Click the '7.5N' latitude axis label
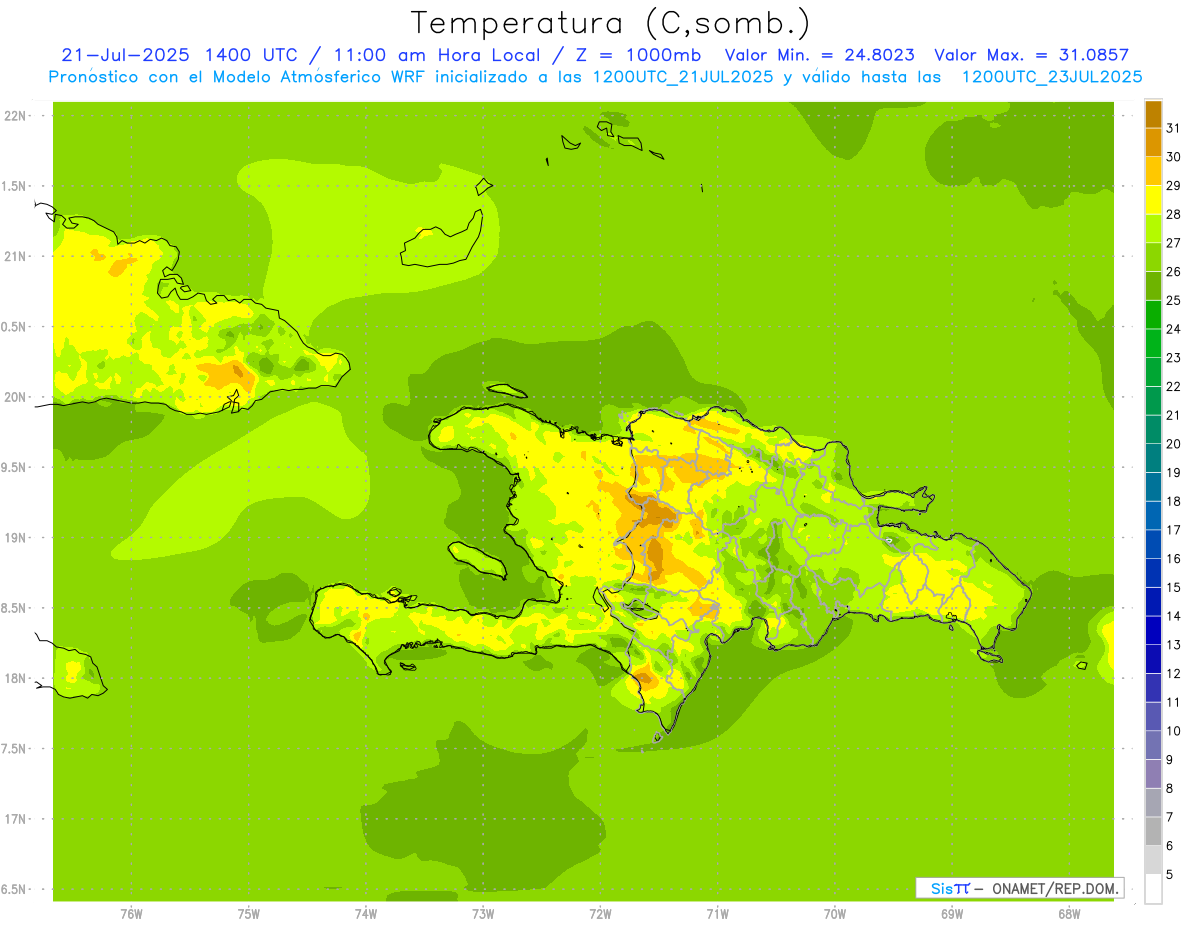Image resolution: width=1200 pixels, height=927 pixels. [x=14, y=748]
